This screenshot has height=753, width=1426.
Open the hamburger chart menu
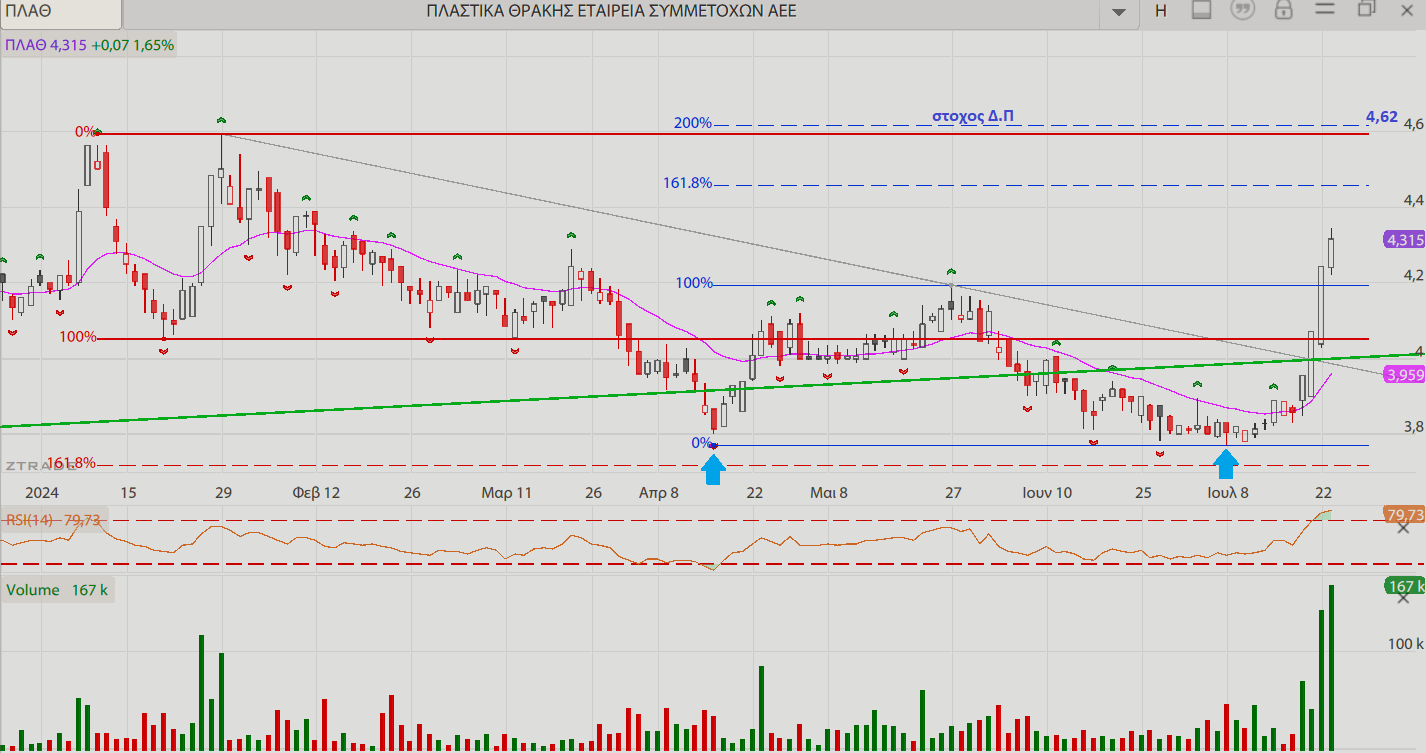click(1326, 9)
